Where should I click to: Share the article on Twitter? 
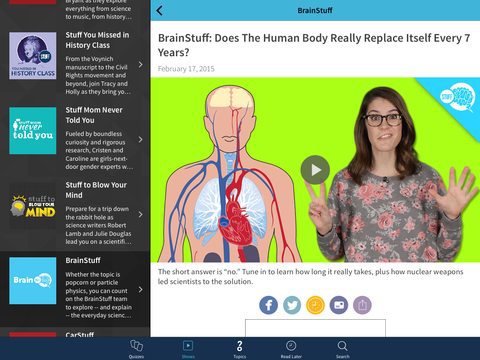click(x=292, y=305)
